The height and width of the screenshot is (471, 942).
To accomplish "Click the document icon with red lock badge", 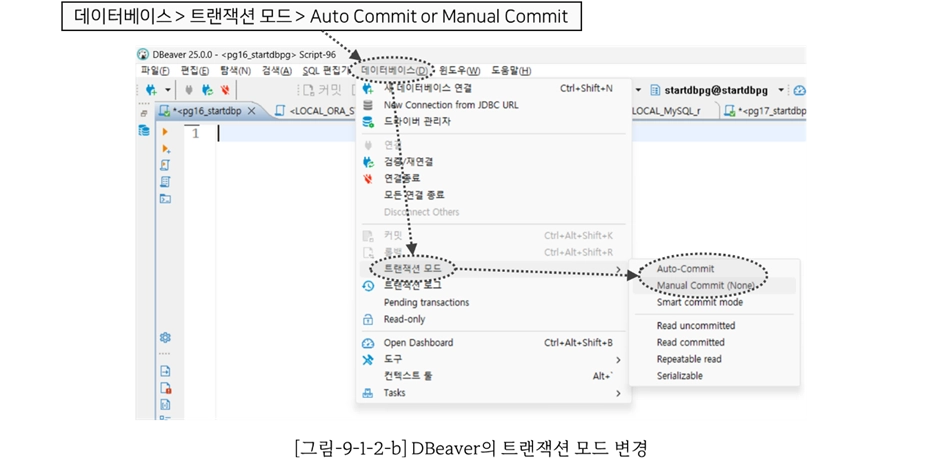I will pos(166,388).
